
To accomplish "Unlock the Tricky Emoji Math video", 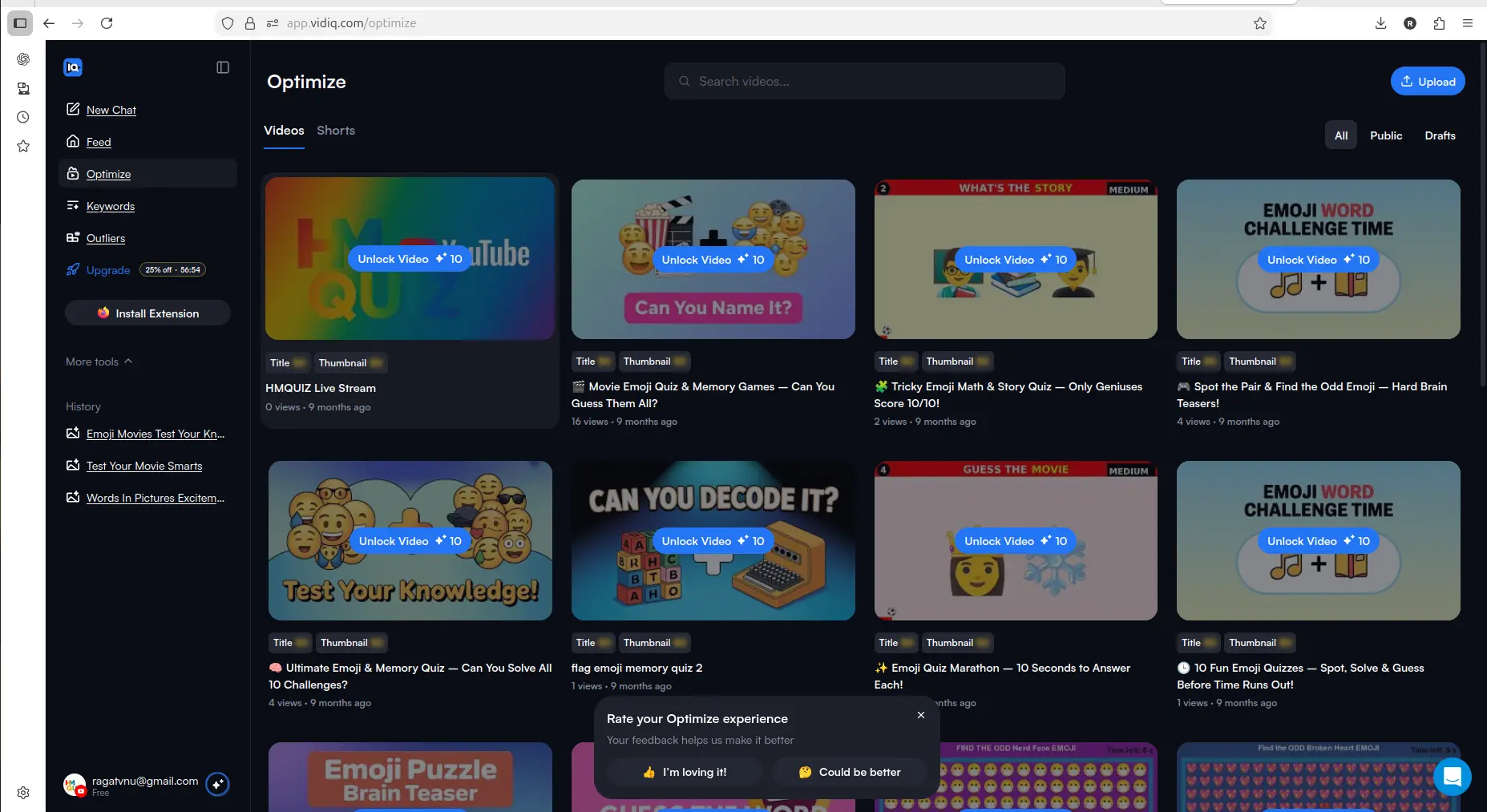I will (1016, 260).
